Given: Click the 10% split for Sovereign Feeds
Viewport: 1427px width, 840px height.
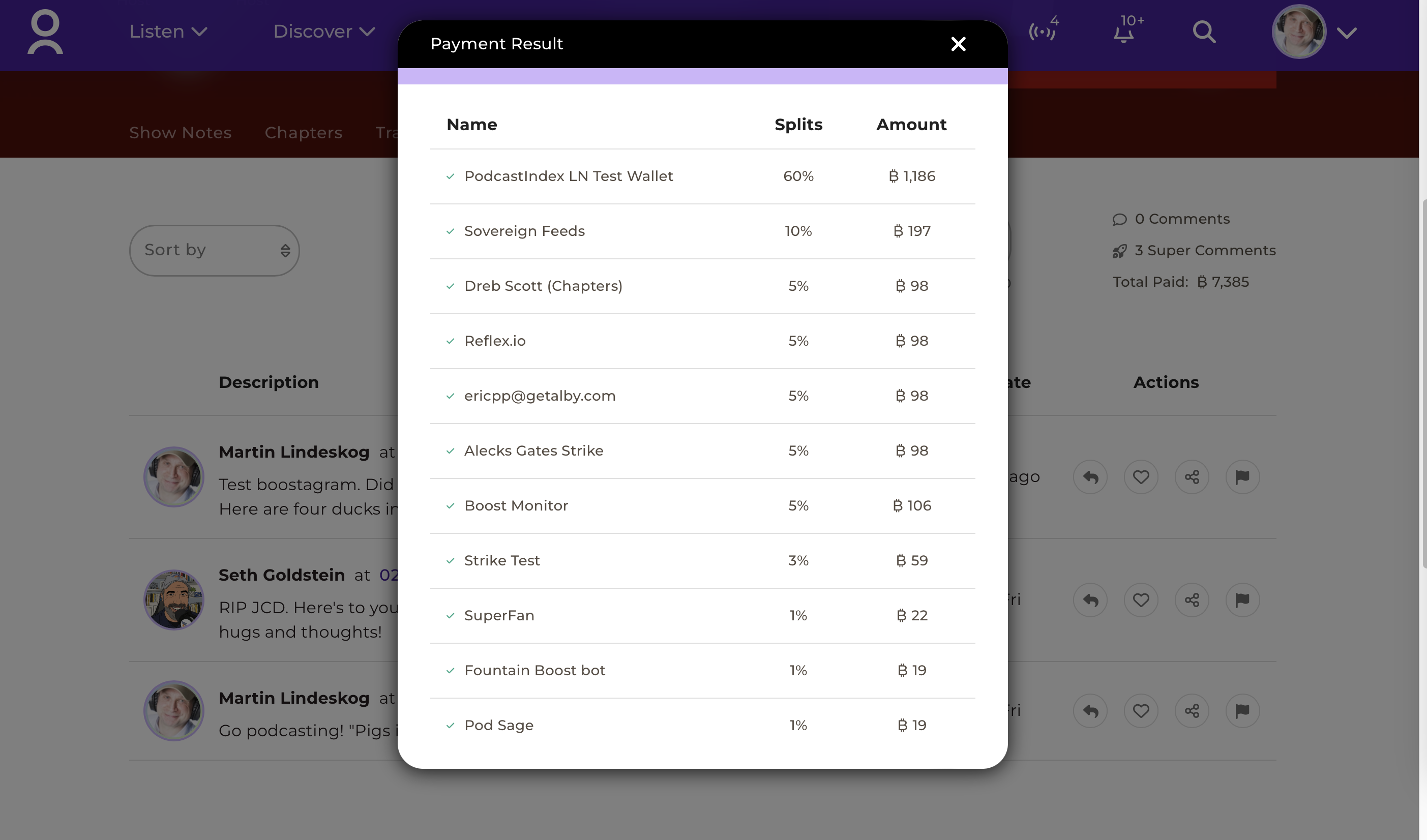Looking at the screenshot, I should point(798,231).
